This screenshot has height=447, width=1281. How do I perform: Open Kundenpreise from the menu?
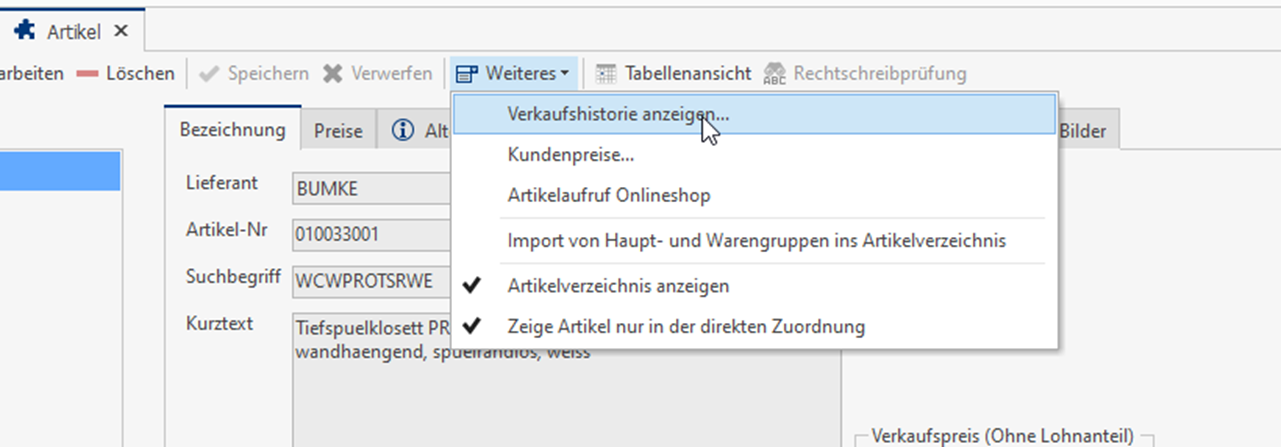(x=570, y=155)
